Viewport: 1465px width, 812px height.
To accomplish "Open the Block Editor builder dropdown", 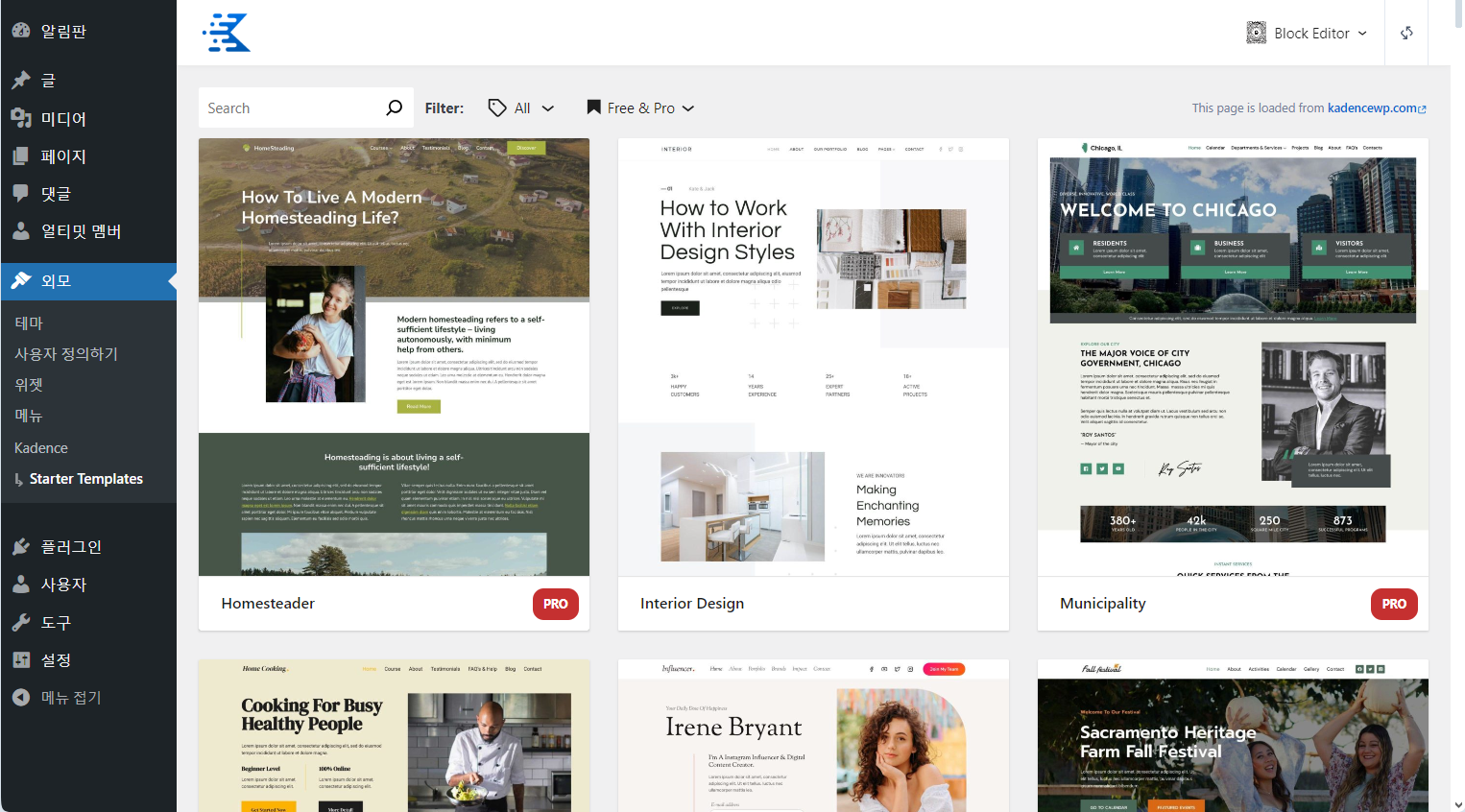I will pos(1307,33).
